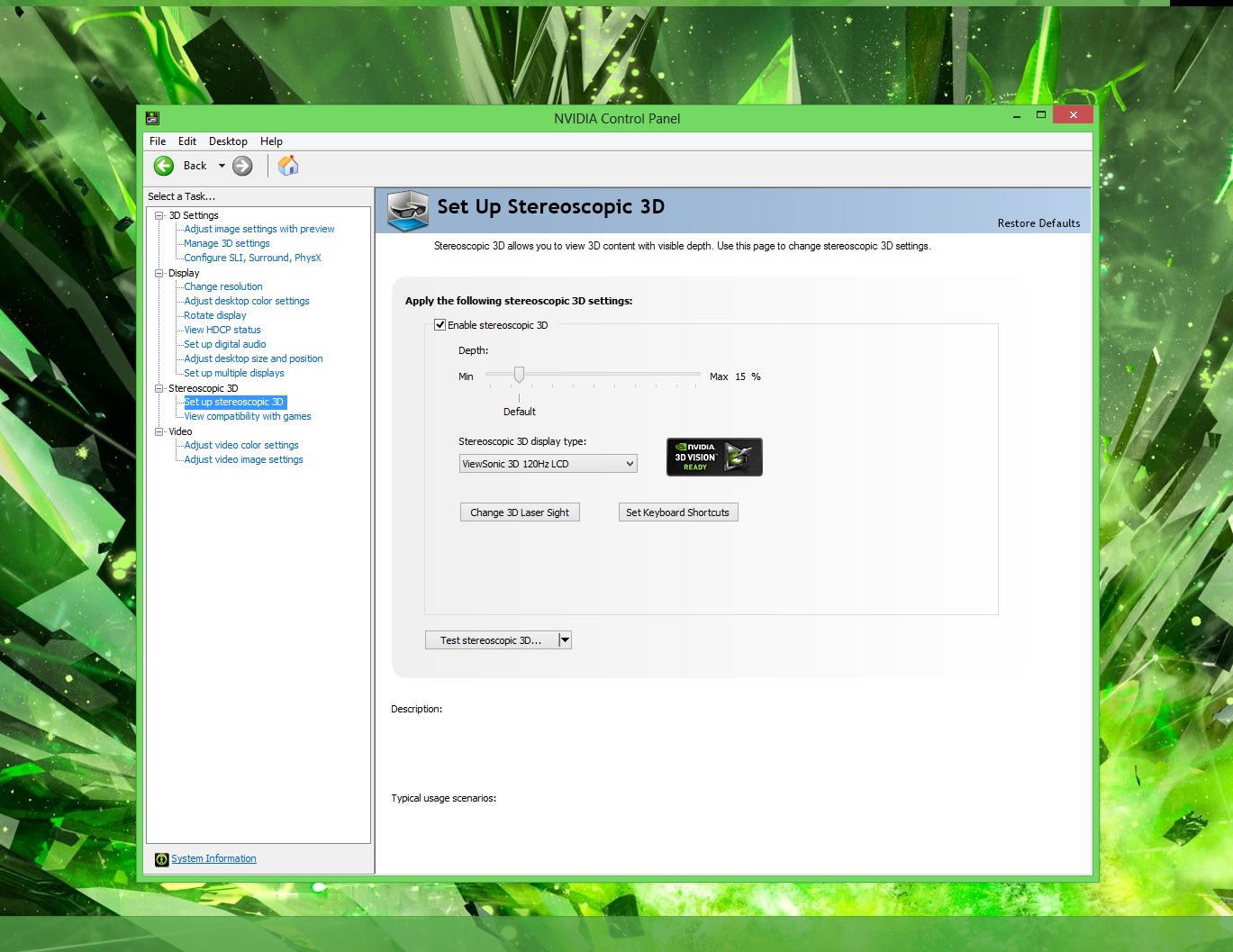Image resolution: width=1233 pixels, height=952 pixels.
Task: Open the Help menu
Action: [x=271, y=141]
